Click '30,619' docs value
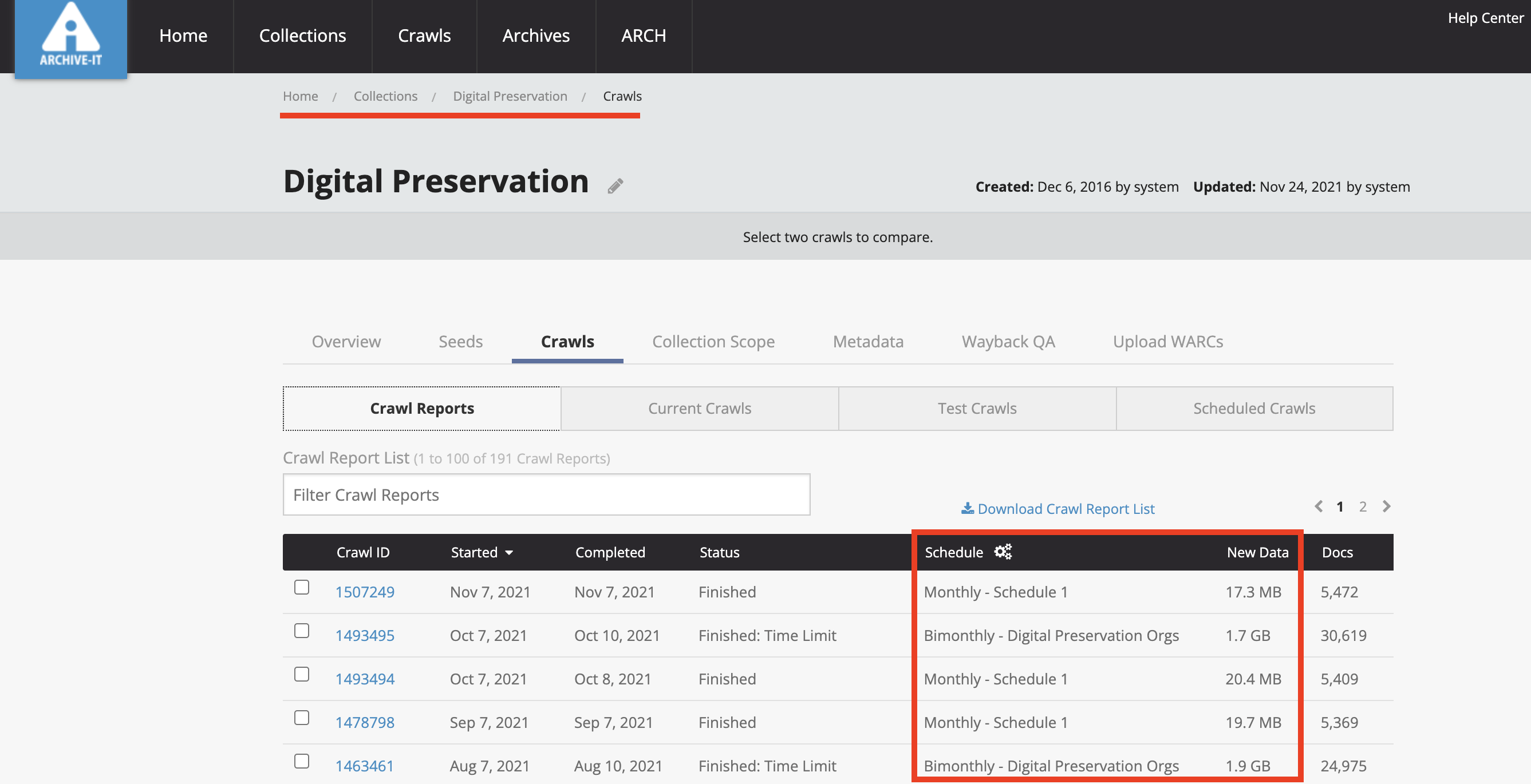The height and width of the screenshot is (784, 1531). pyautogui.click(x=1343, y=636)
